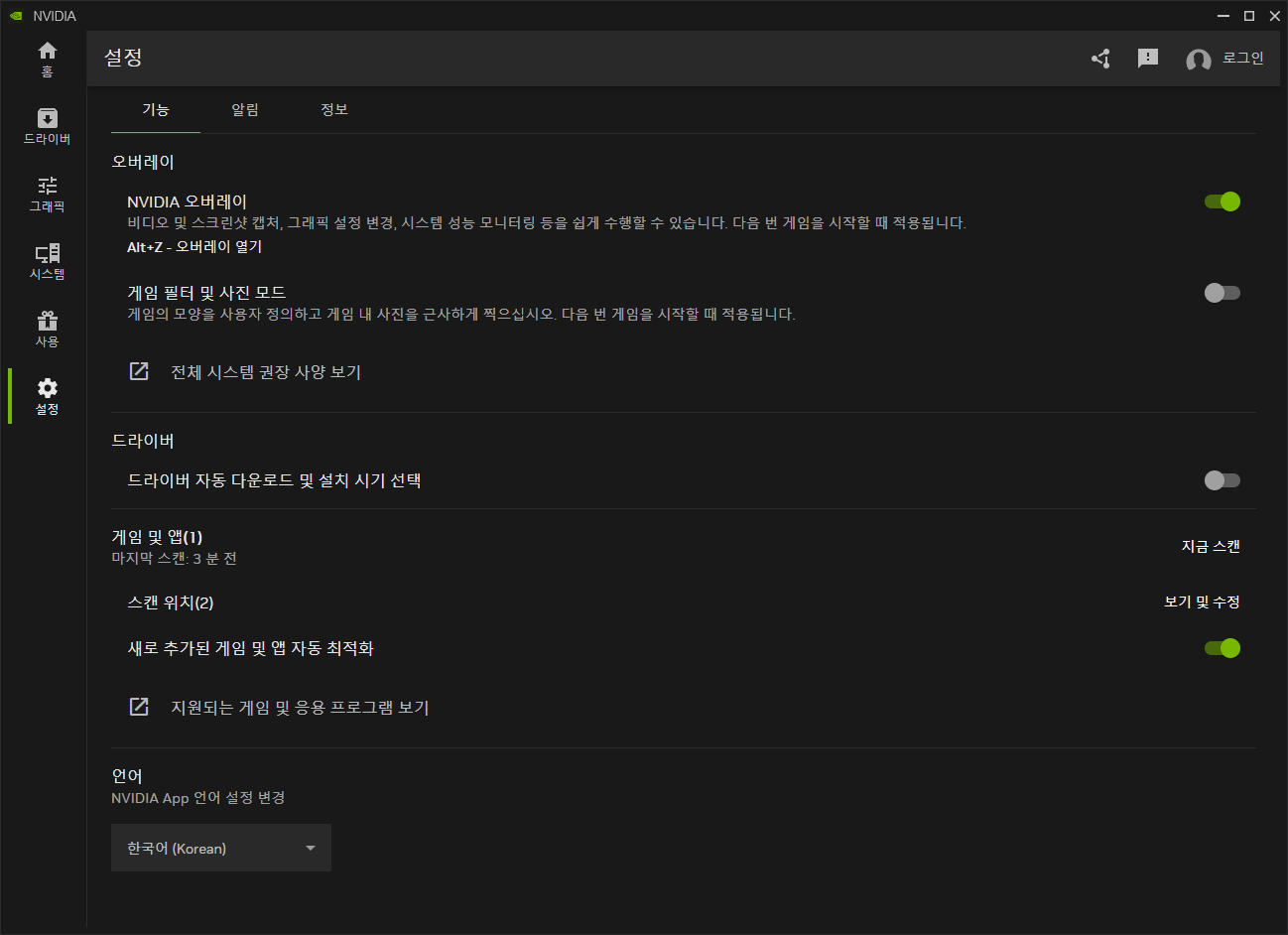Click the 로그인 button
This screenshot has height=935, width=1288.
coord(1243,59)
